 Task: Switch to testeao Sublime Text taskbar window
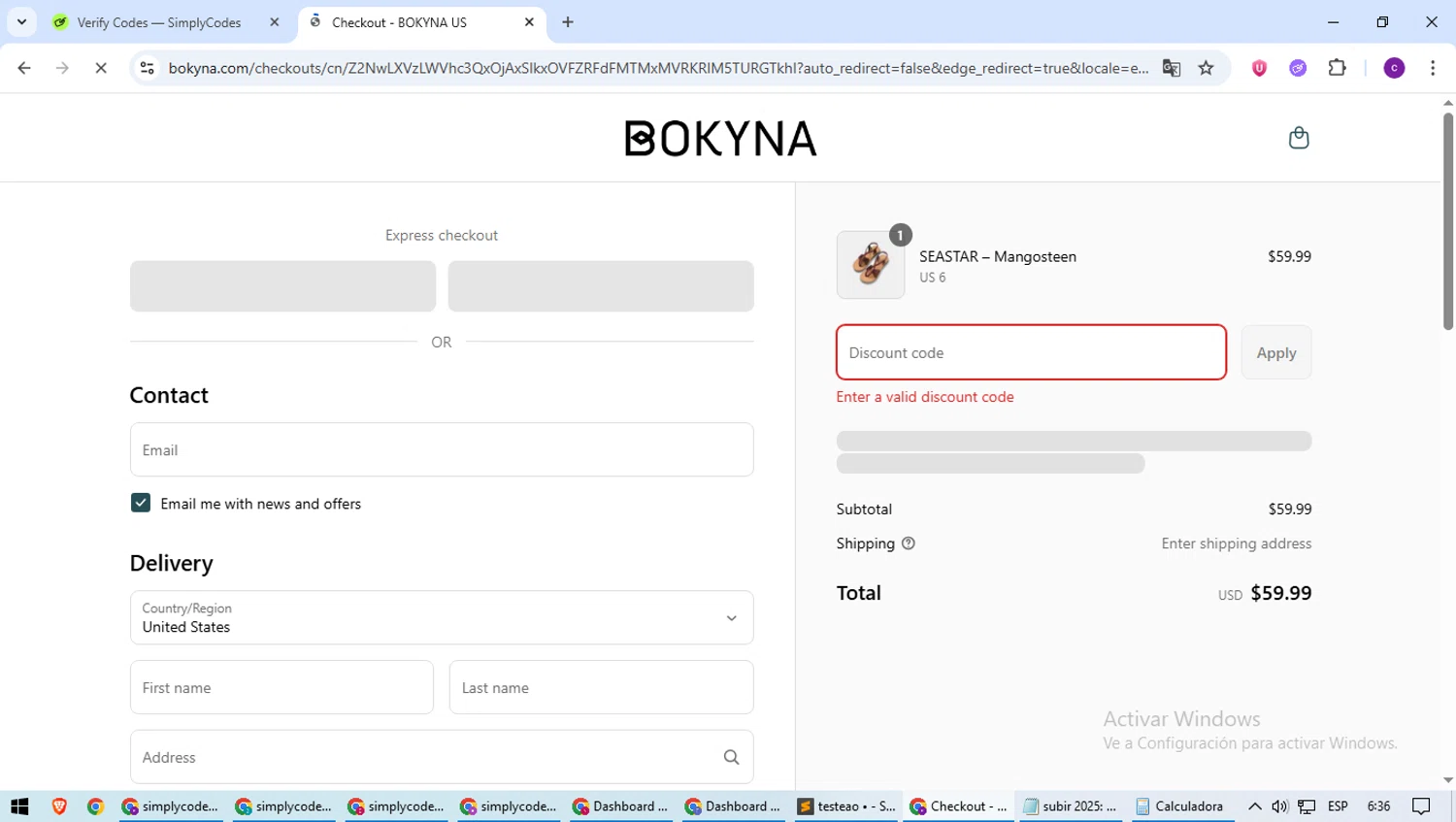[845, 806]
